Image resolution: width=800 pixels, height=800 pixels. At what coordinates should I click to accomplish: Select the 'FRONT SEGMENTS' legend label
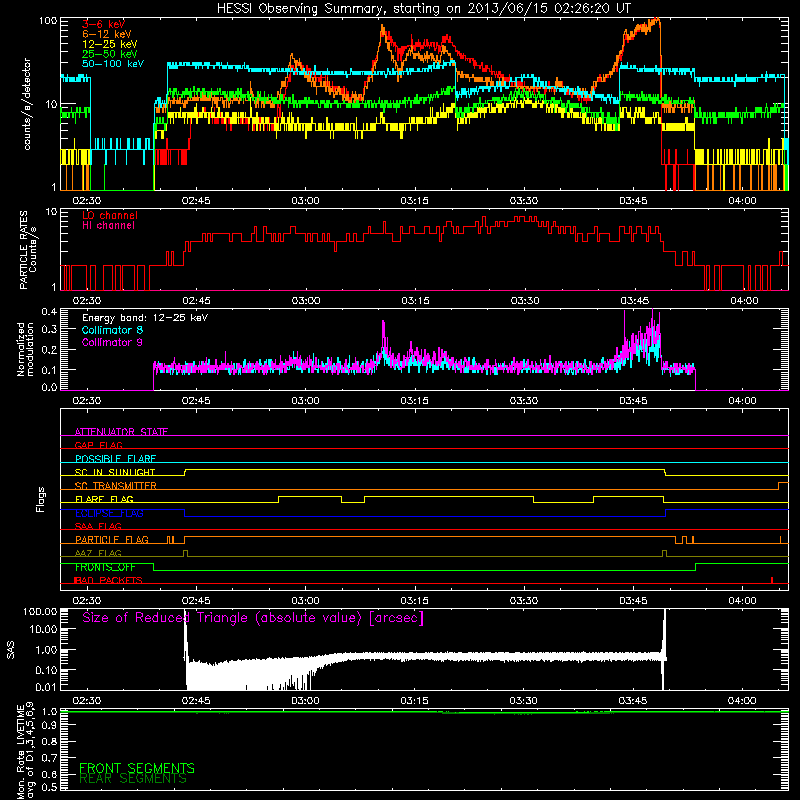click(x=137, y=768)
